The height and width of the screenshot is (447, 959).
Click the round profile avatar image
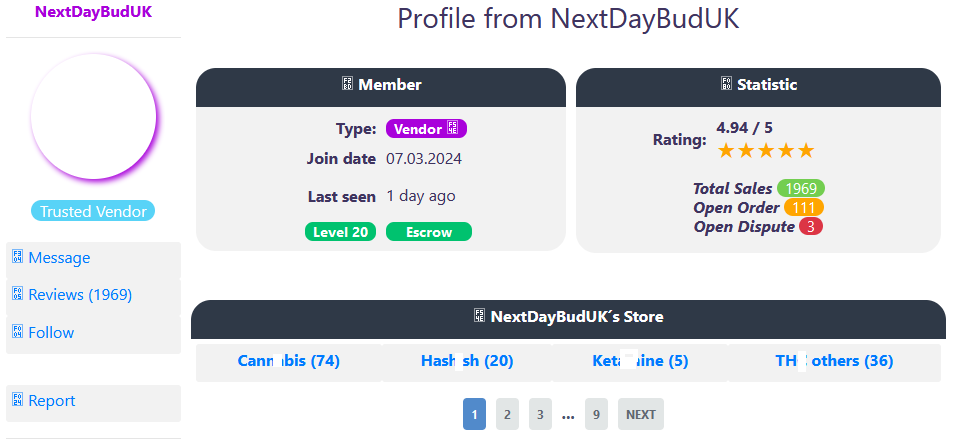(x=94, y=117)
